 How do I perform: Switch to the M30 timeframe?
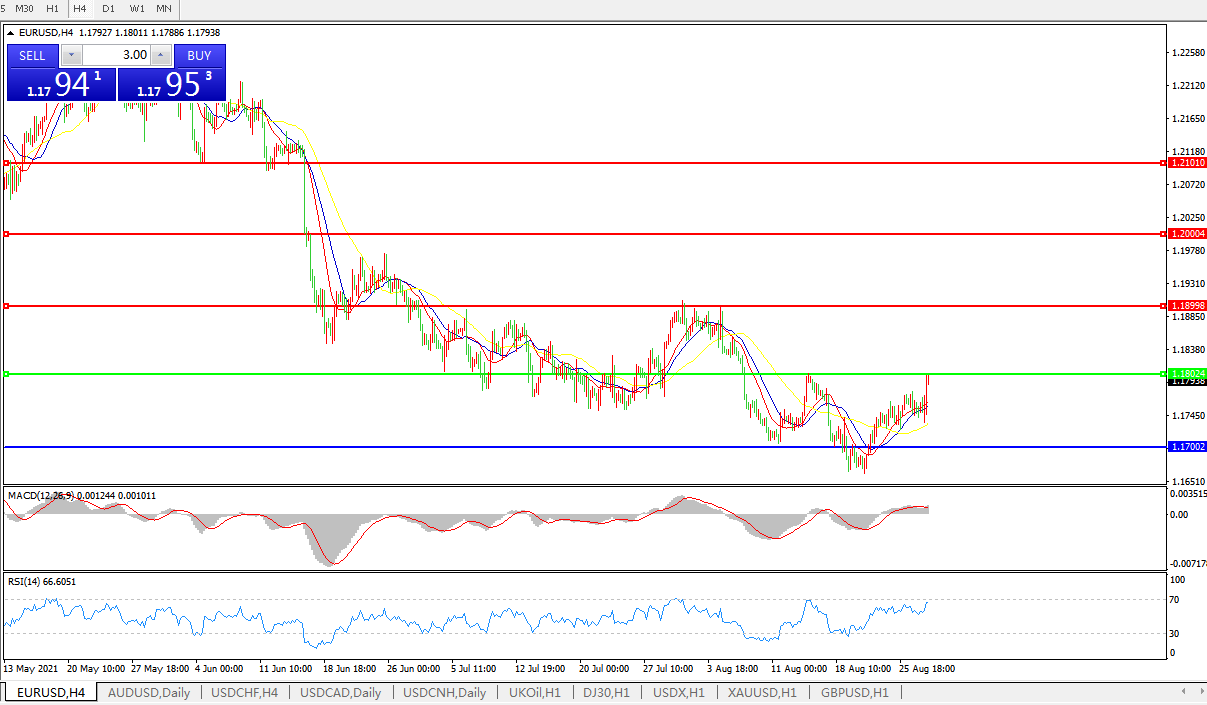click(25, 8)
